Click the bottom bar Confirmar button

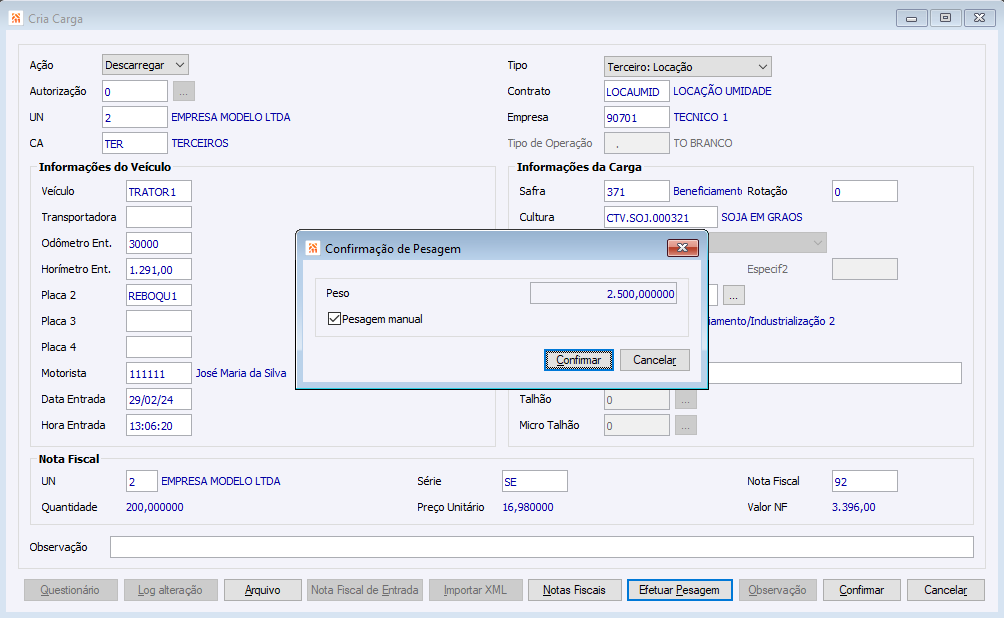point(862,590)
